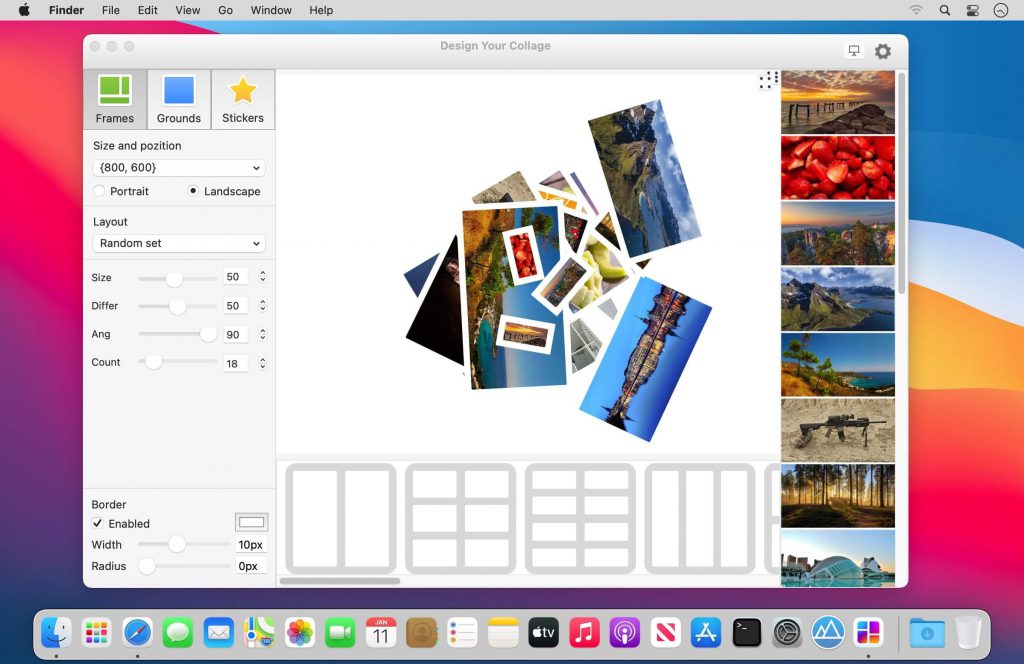Select the strawberries photo thumbnail
1024x664 pixels.
[837, 167]
